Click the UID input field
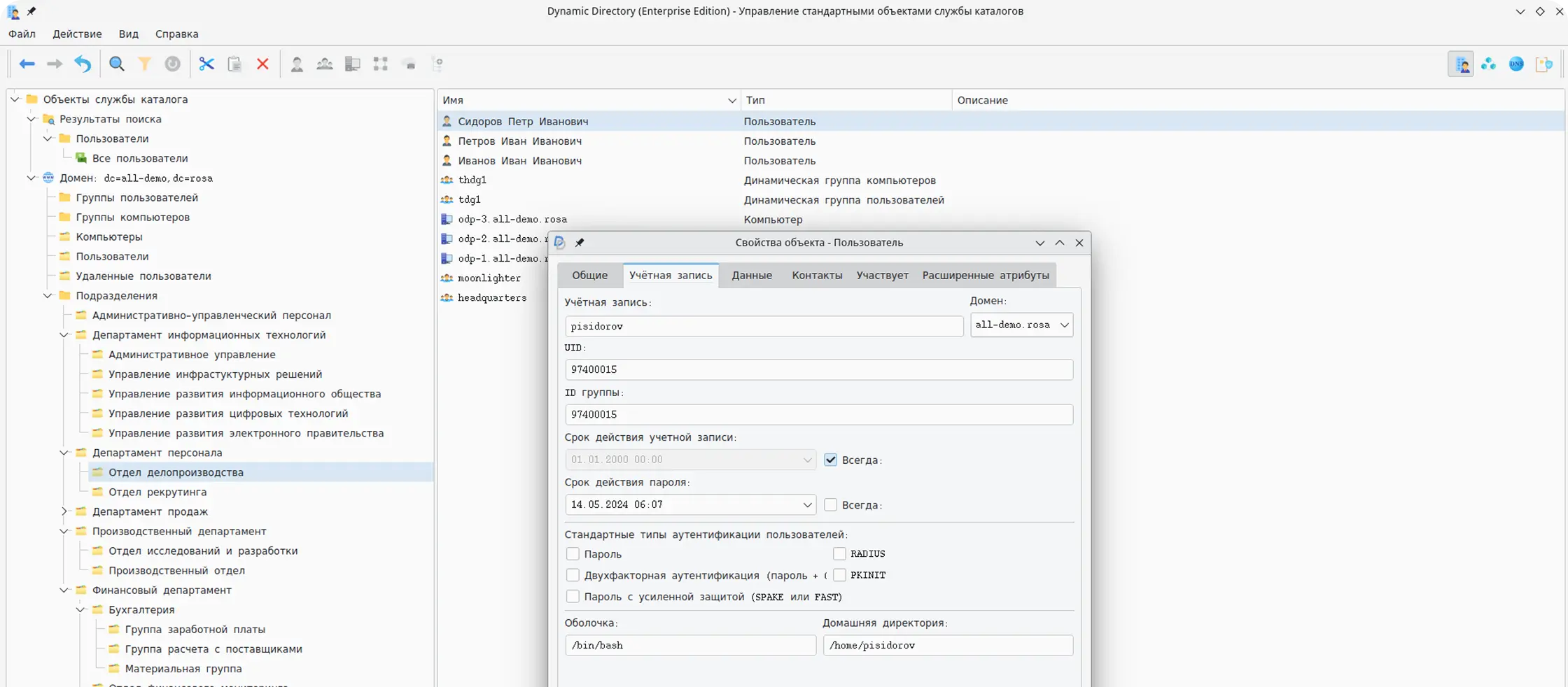The height and width of the screenshot is (687, 1568). (x=818, y=369)
